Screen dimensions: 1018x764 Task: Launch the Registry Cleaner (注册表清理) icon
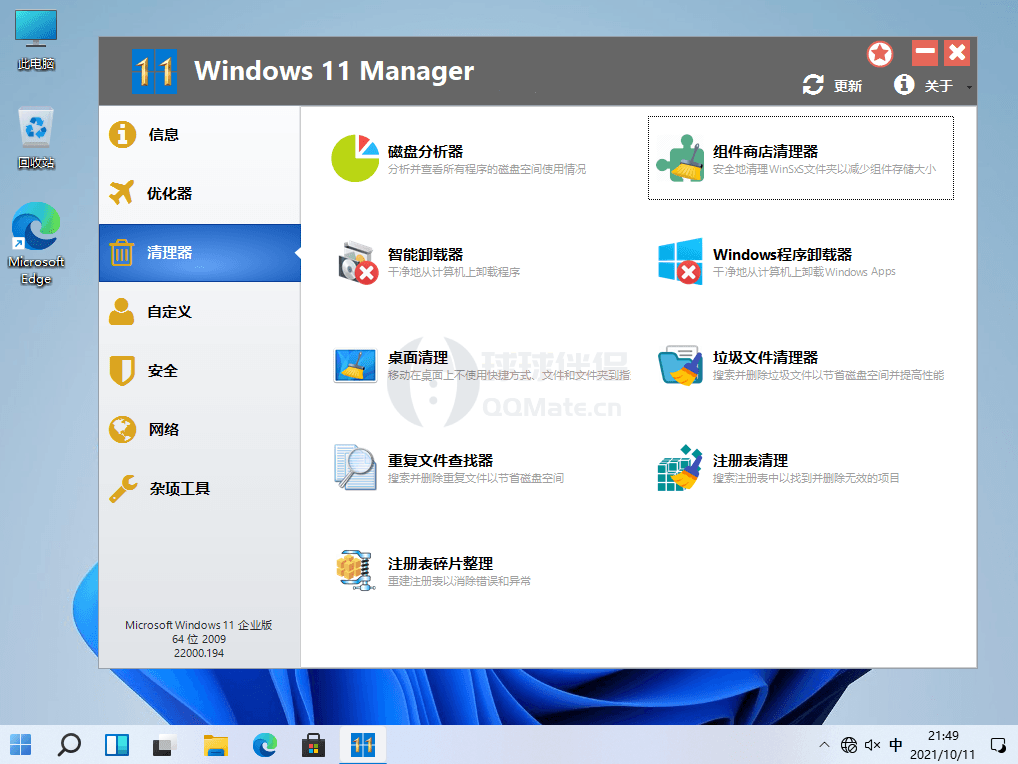click(x=680, y=468)
